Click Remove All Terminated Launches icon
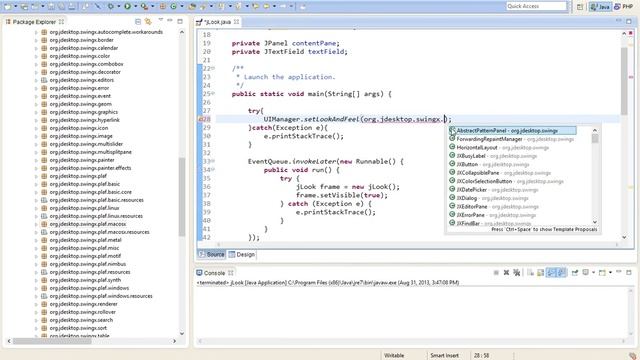The image size is (640, 360). point(517,272)
